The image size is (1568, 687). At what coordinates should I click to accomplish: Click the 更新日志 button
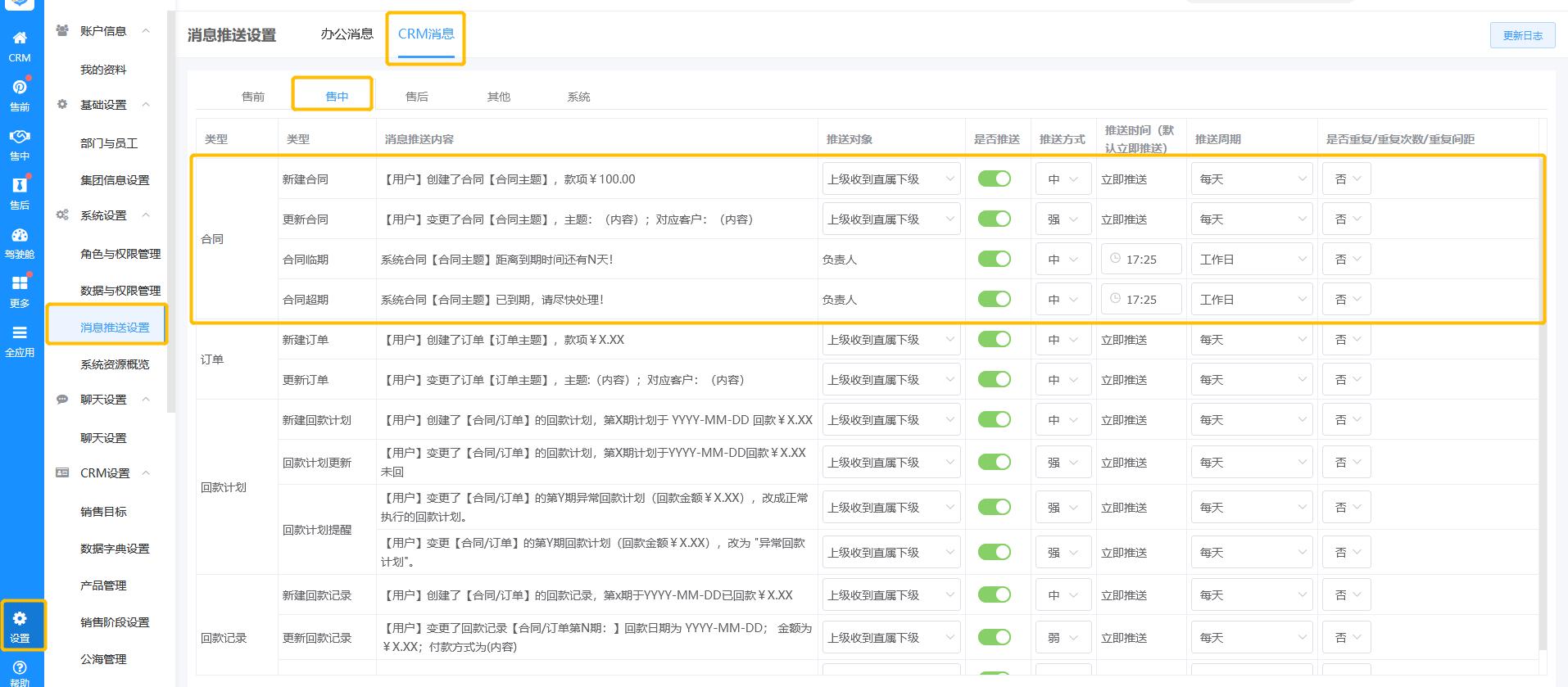coord(1522,35)
